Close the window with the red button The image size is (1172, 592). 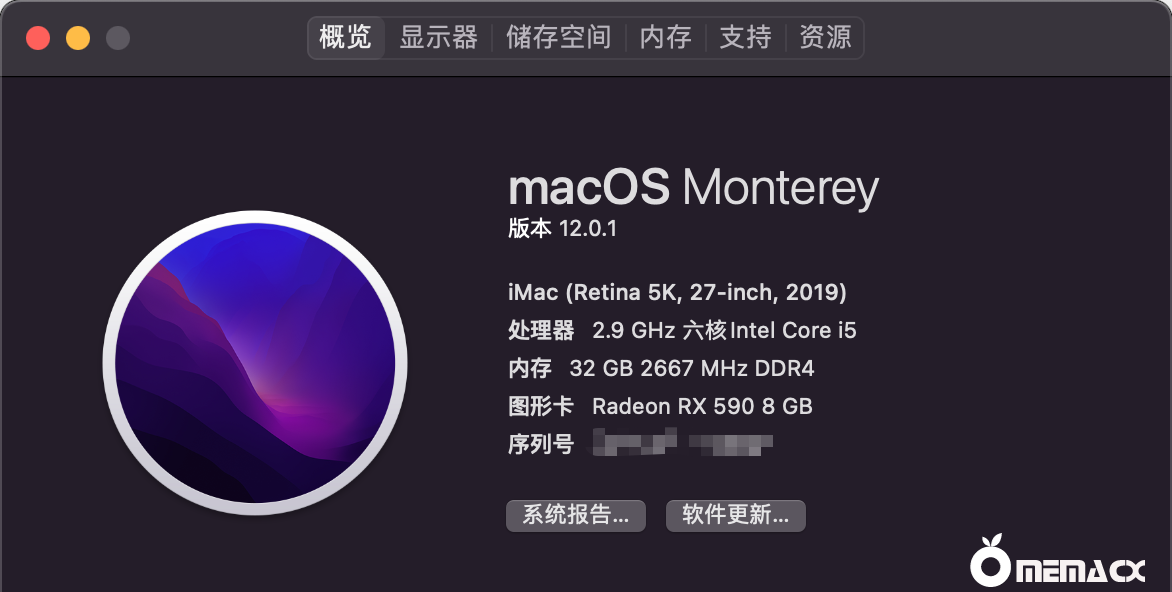(38, 39)
